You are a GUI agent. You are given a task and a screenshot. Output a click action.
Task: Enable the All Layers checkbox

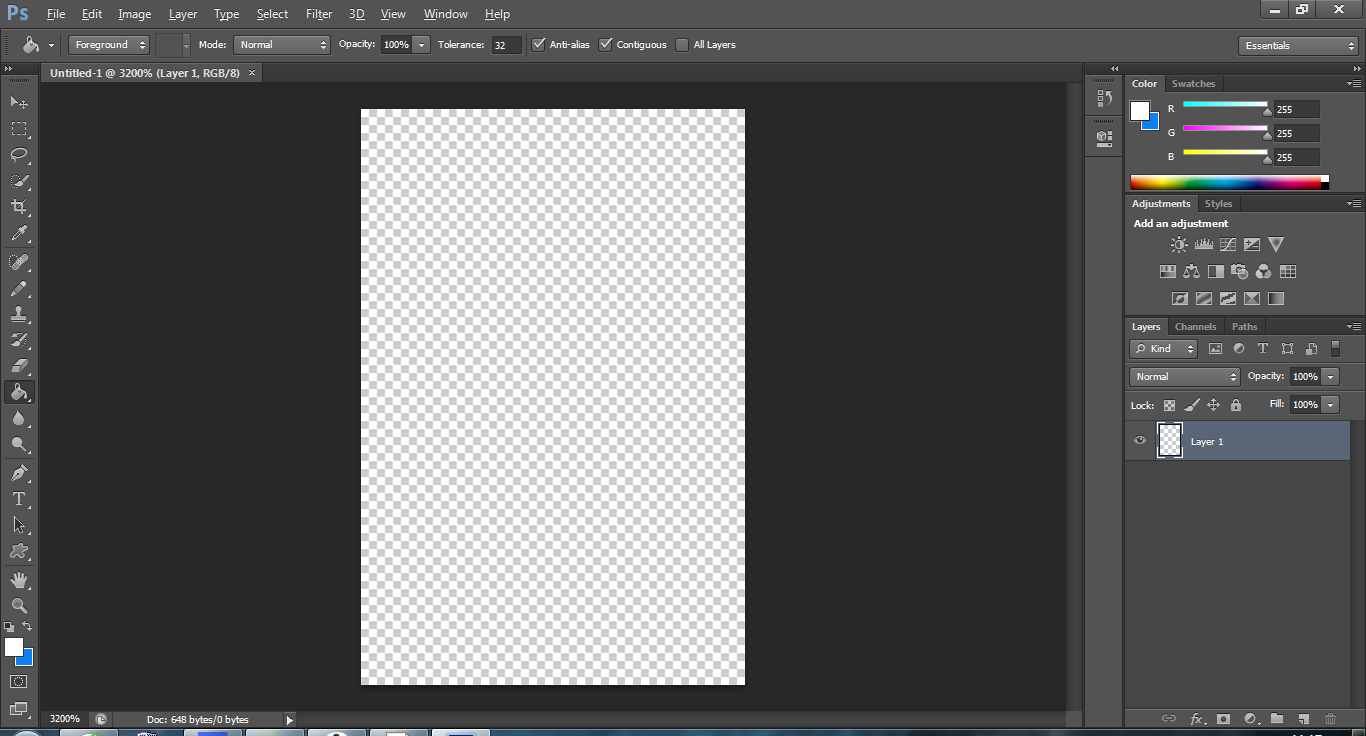(682, 45)
